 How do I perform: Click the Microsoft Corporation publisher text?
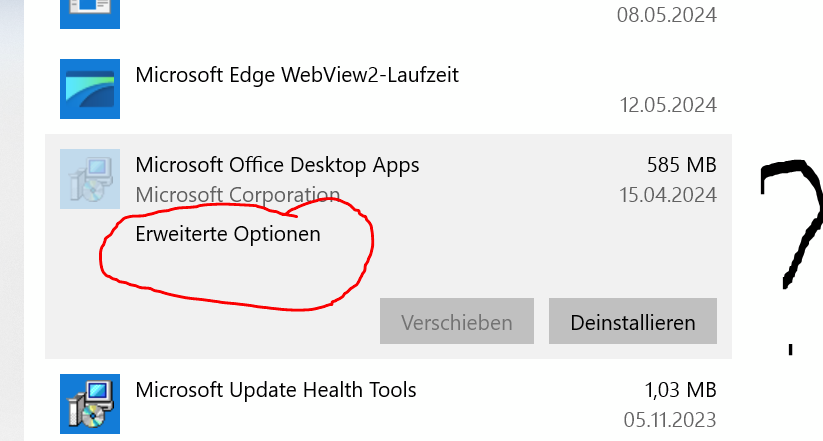click(237, 195)
